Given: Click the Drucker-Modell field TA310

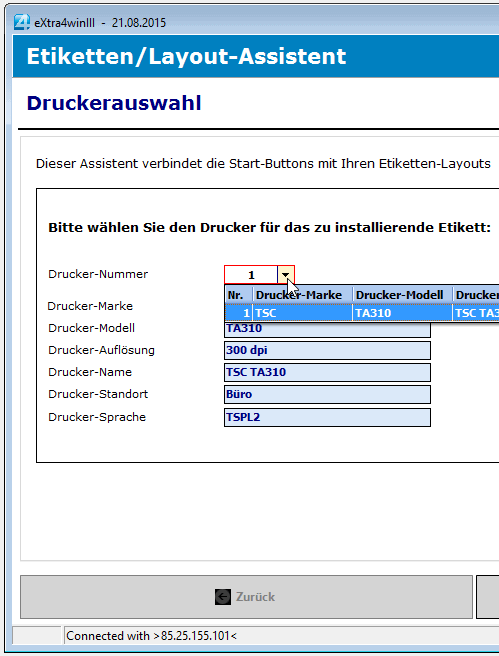Looking at the screenshot, I should (327, 329).
